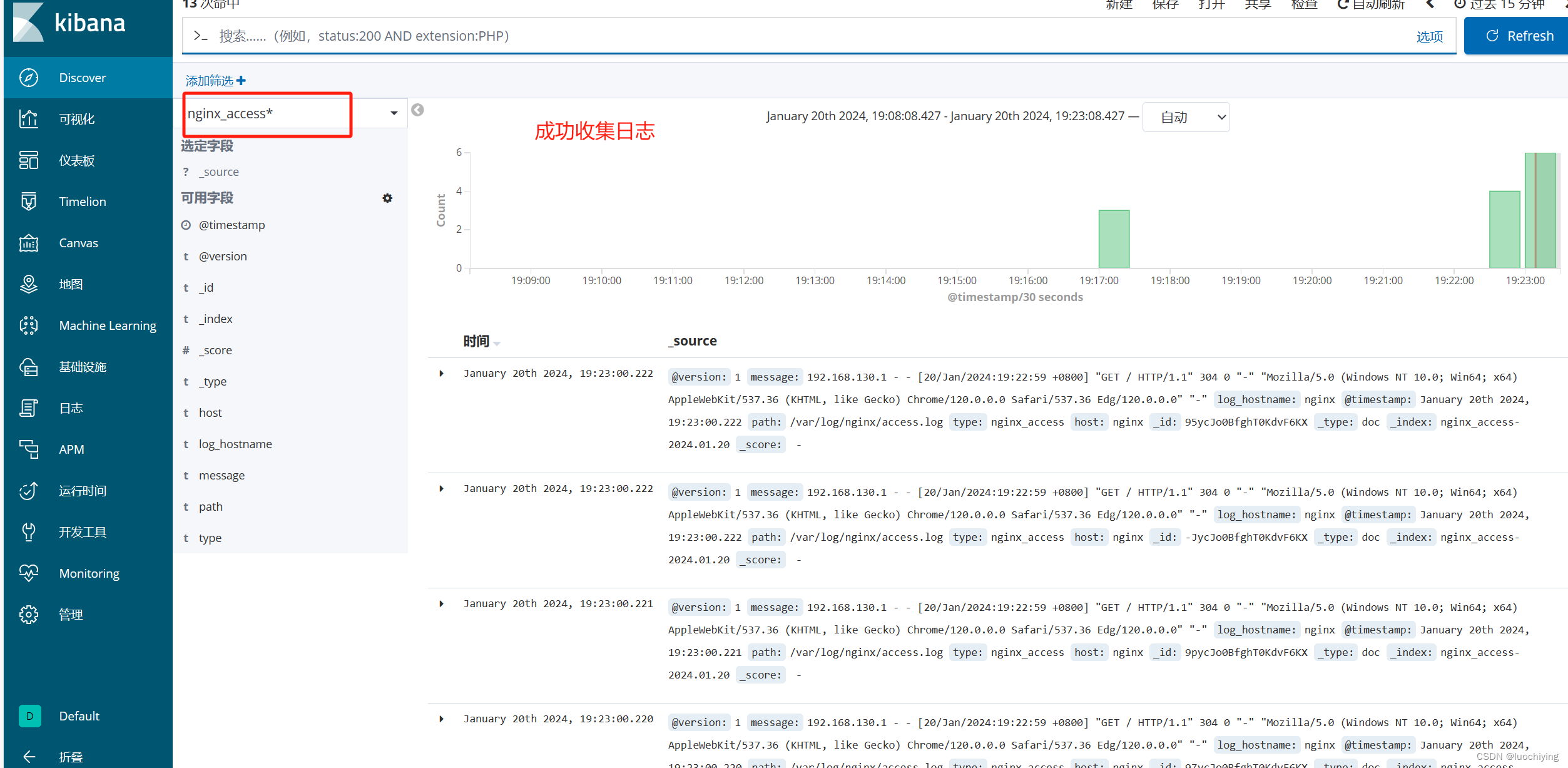Screen dimensions: 1568x768
Task: Open Machine Learning icon in sidebar
Action: click(x=29, y=325)
